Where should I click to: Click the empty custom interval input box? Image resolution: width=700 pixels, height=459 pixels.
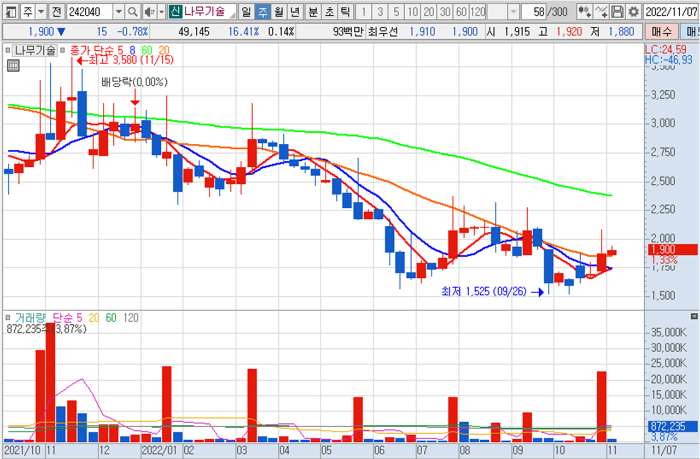click(x=497, y=12)
